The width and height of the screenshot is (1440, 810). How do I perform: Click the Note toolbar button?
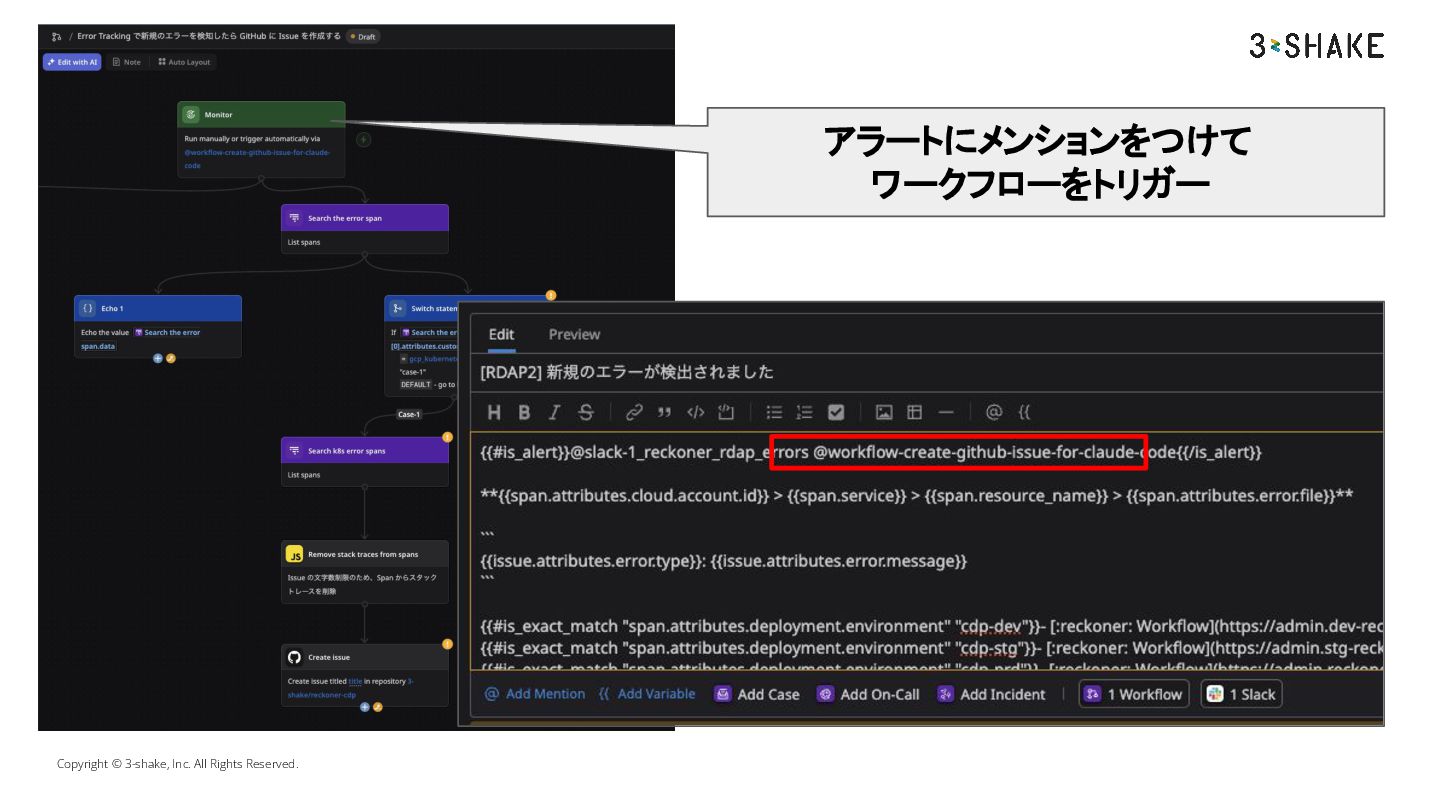coord(126,62)
